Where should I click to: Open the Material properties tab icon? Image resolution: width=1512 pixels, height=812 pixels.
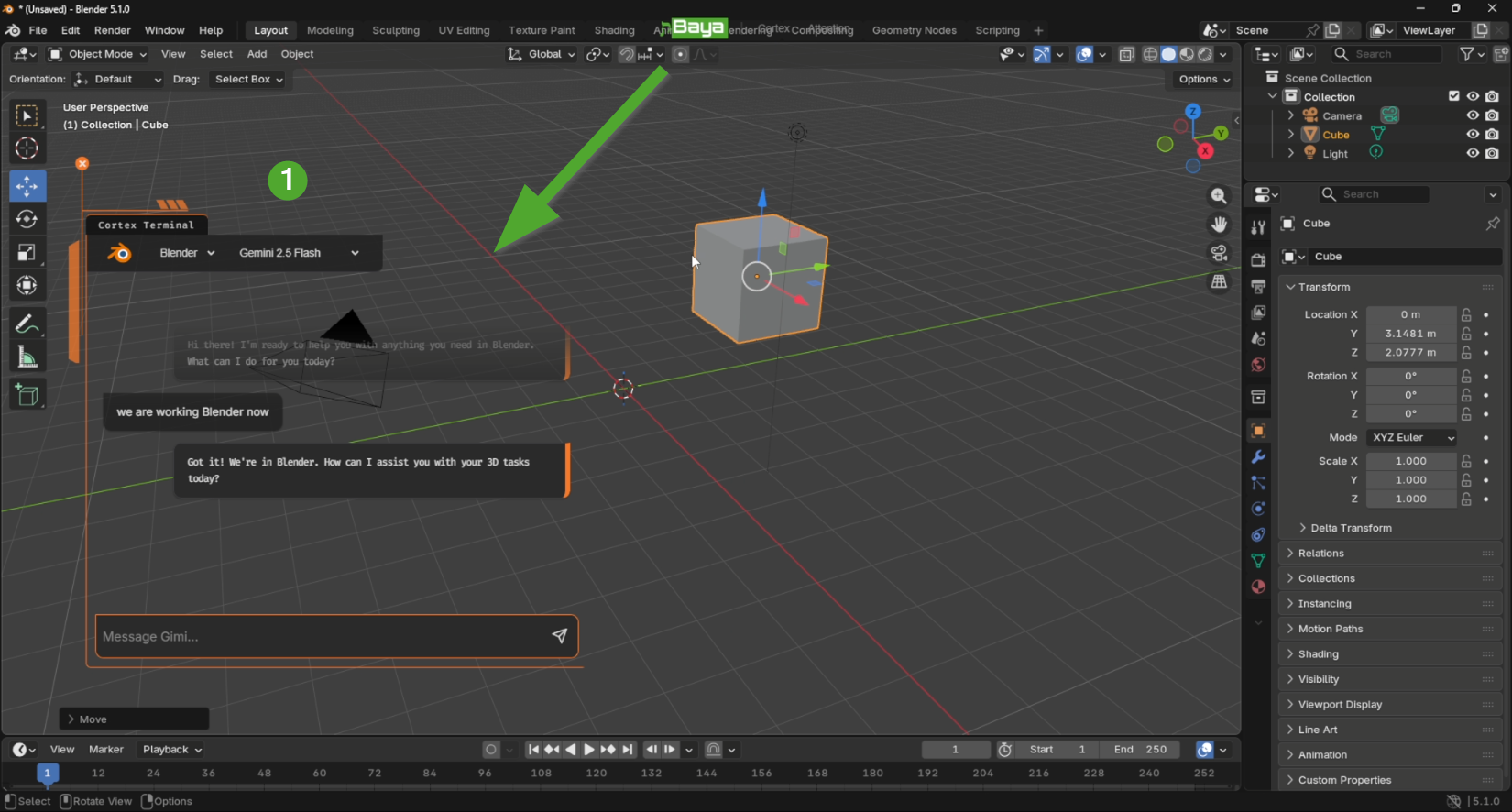click(1258, 587)
